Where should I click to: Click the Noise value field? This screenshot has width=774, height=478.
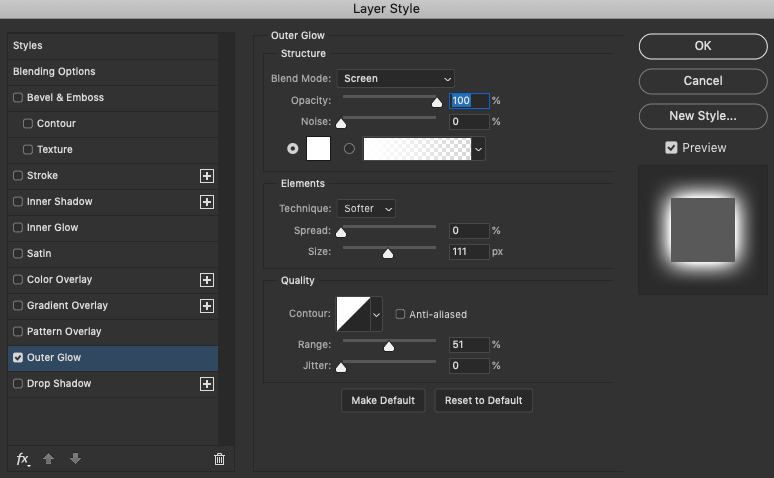469,121
